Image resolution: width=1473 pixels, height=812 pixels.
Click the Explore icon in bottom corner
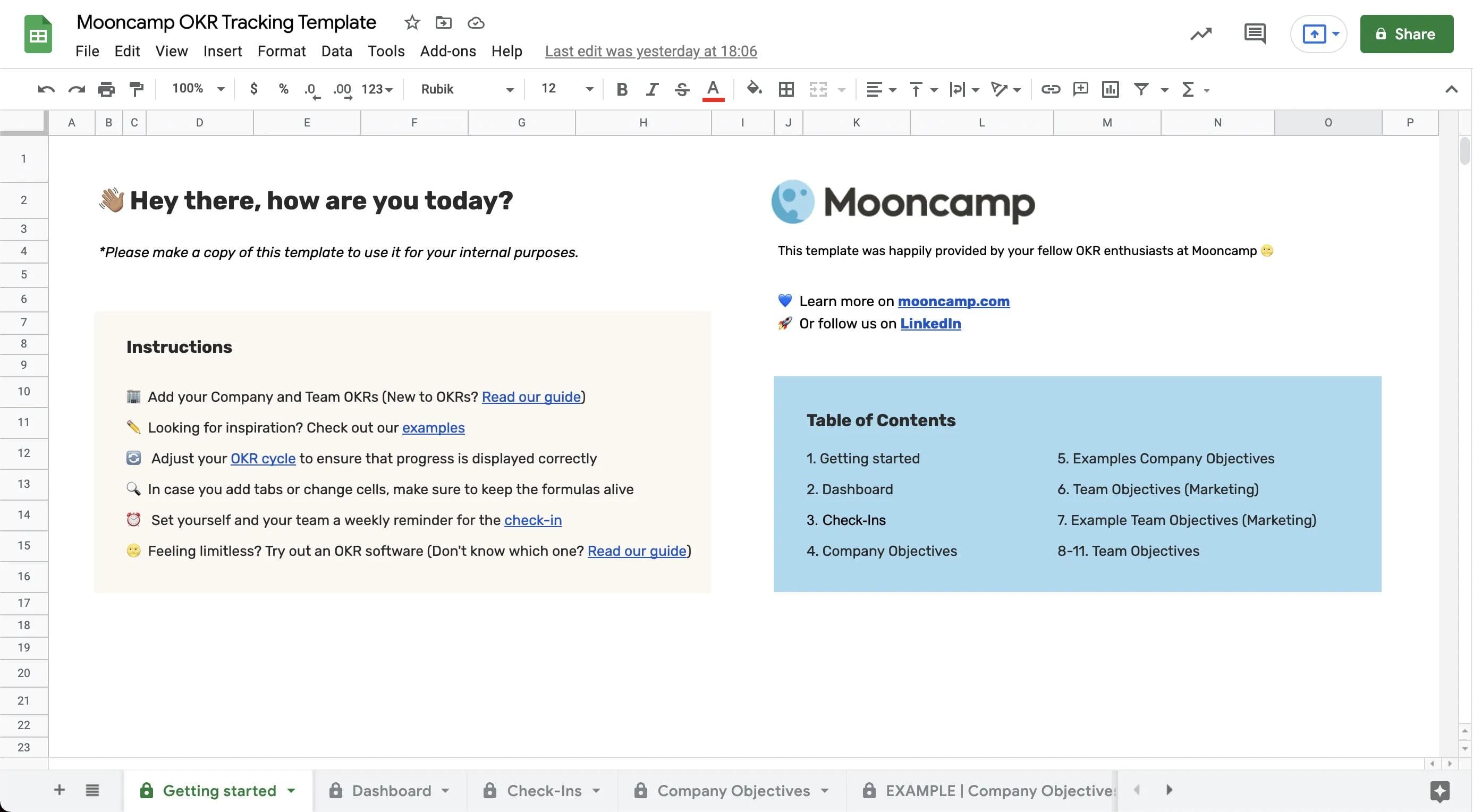tap(1440, 791)
